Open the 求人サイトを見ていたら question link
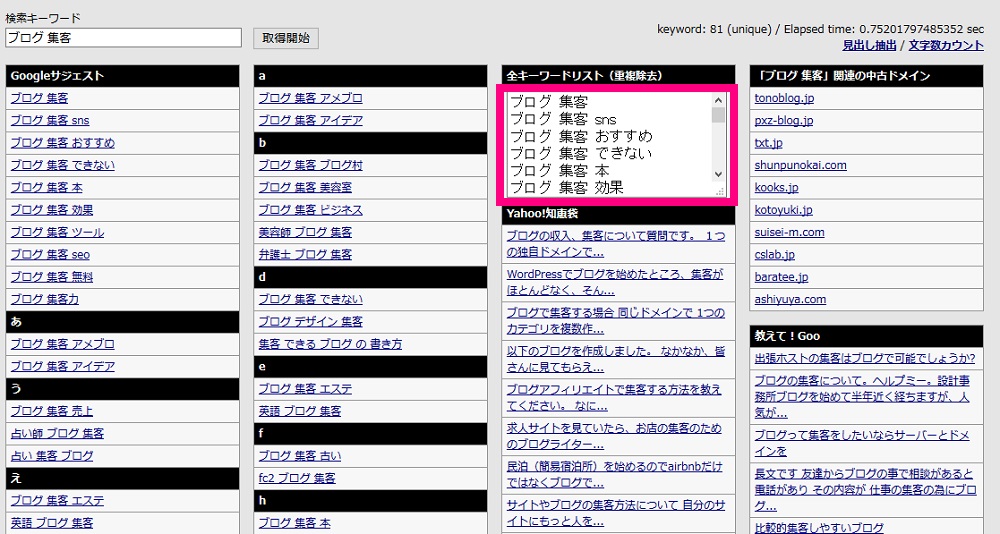1000x534 pixels. click(x=614, y=436)
